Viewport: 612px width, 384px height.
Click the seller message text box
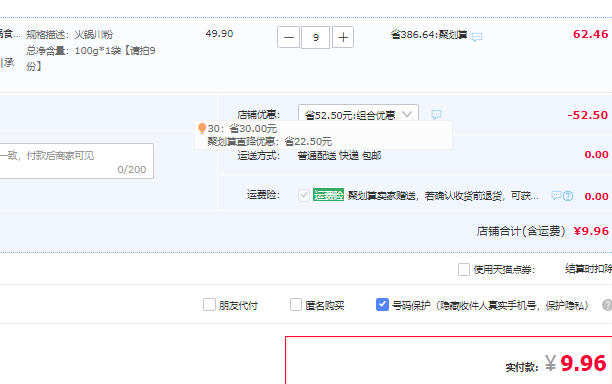click(x=76, y=161)
